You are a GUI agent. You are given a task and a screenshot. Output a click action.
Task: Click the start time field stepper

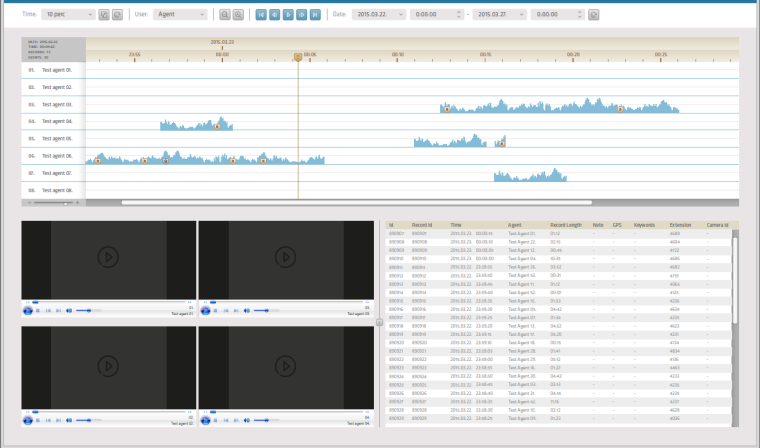click(459, 15)
